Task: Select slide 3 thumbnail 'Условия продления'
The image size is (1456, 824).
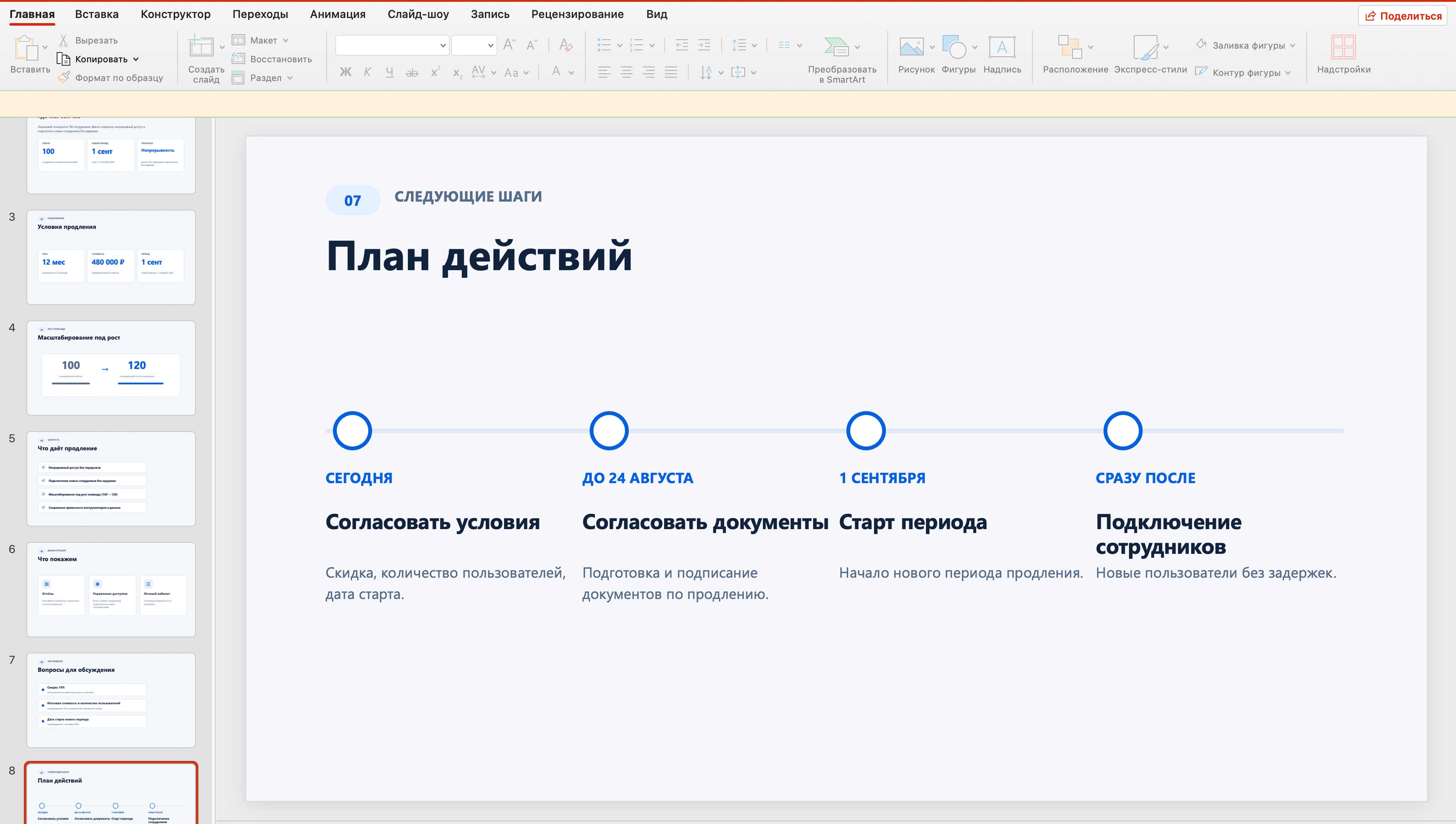Action: [x=111, y=258]
